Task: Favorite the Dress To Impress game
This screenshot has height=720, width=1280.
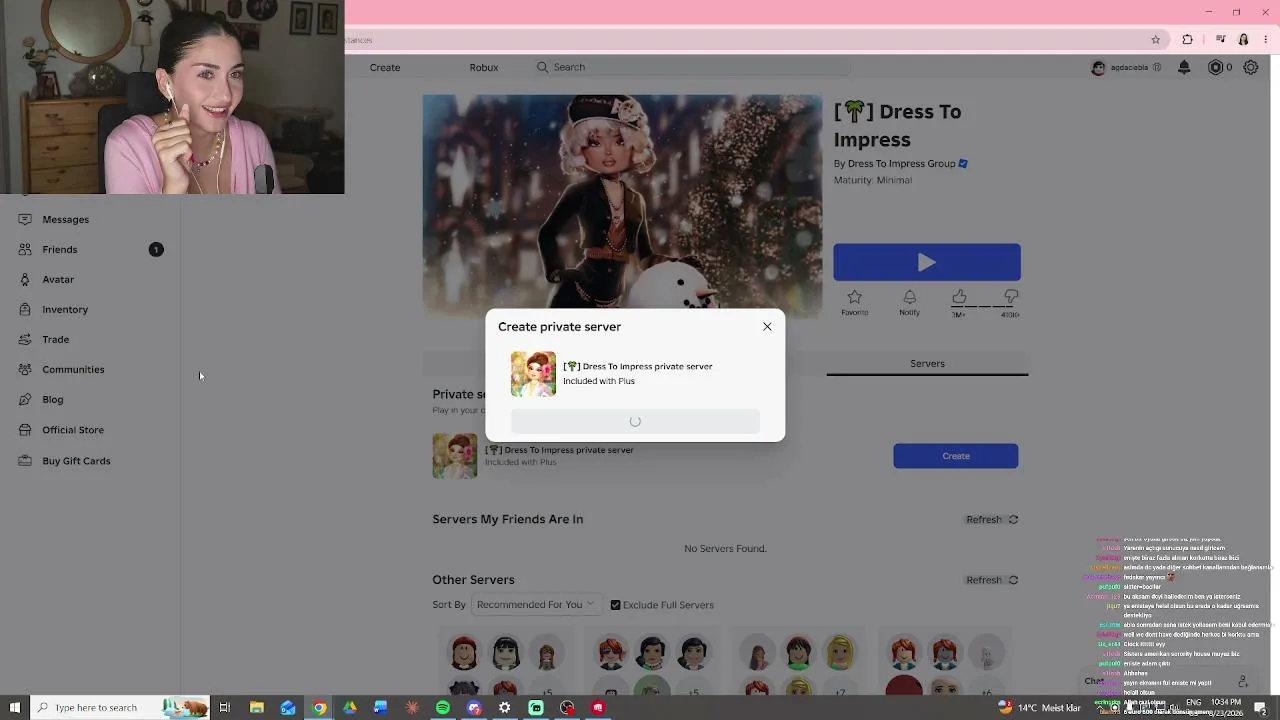Action: (855, 302)
